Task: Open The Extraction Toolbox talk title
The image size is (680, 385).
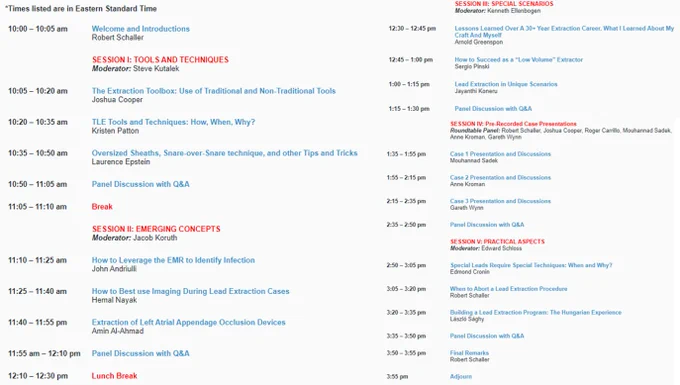Action: [213, 91]
